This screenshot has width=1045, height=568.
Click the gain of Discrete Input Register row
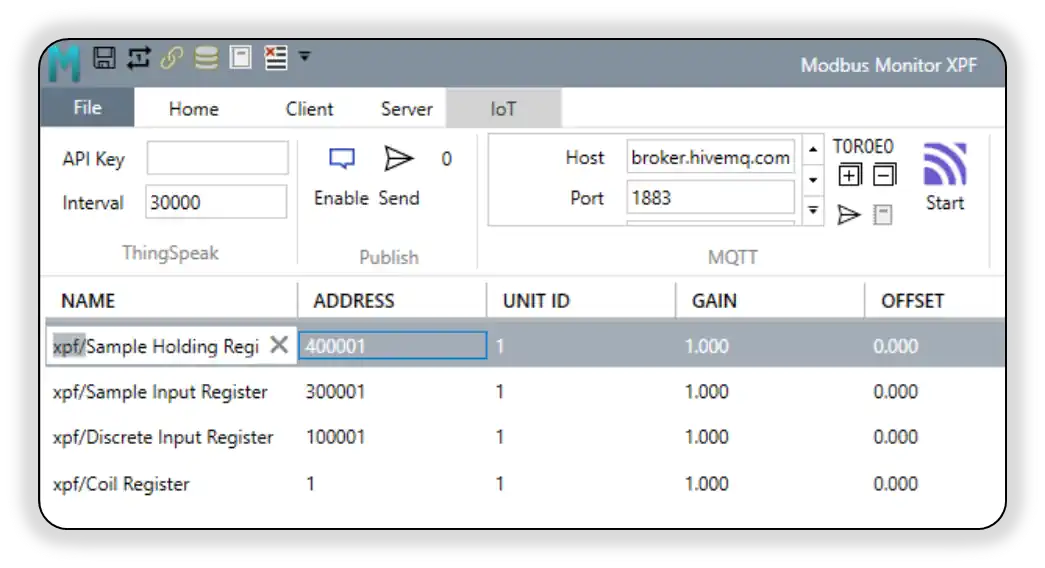point(706,437)
